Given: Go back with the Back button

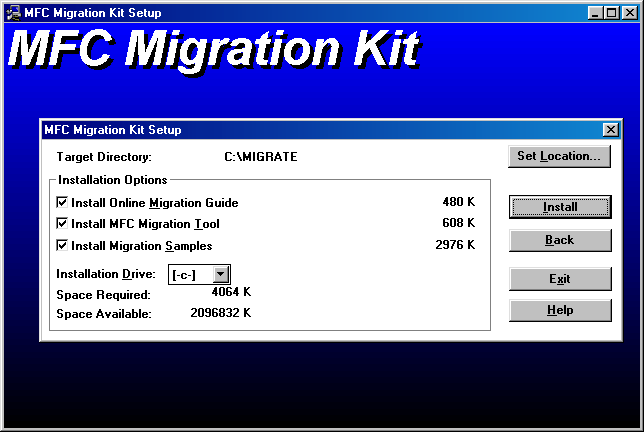Looking at the screenshot, I should [x=560, y=240].
